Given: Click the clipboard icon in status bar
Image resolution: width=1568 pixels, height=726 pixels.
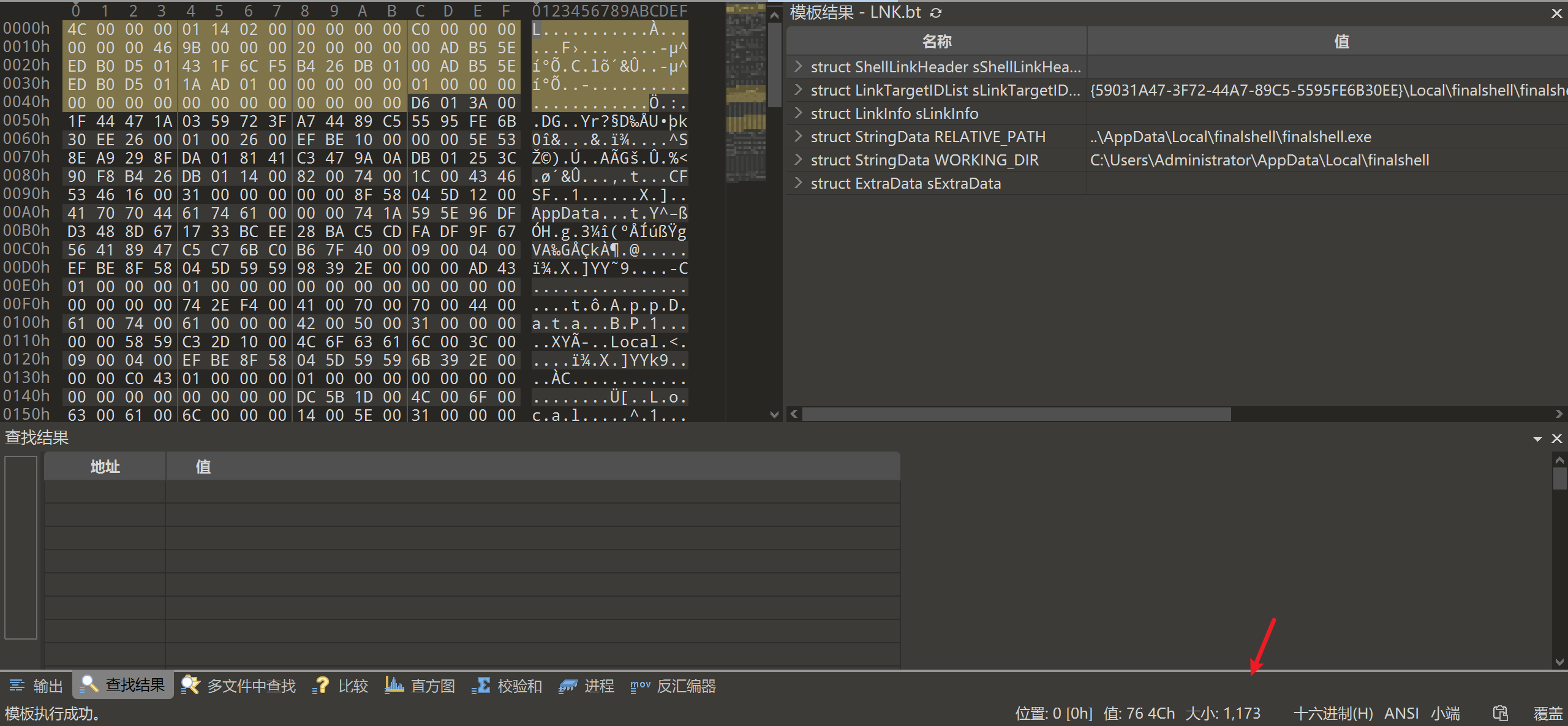Looking at the screenshot, I should click(1500, 713).
